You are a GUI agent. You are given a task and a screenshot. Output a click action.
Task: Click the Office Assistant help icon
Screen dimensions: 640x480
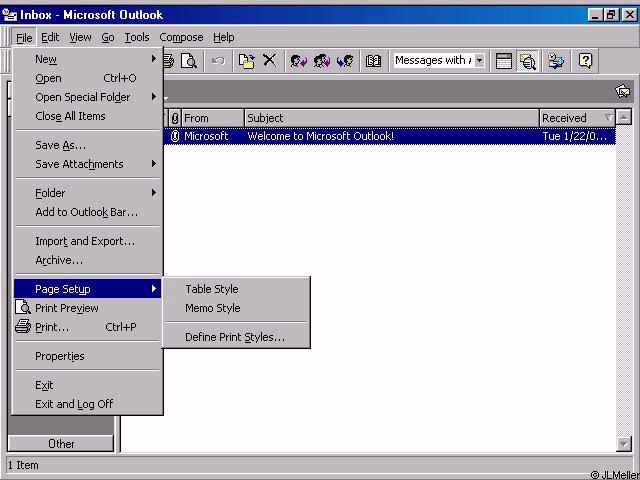pyautogui.click(x=585, y=61)
